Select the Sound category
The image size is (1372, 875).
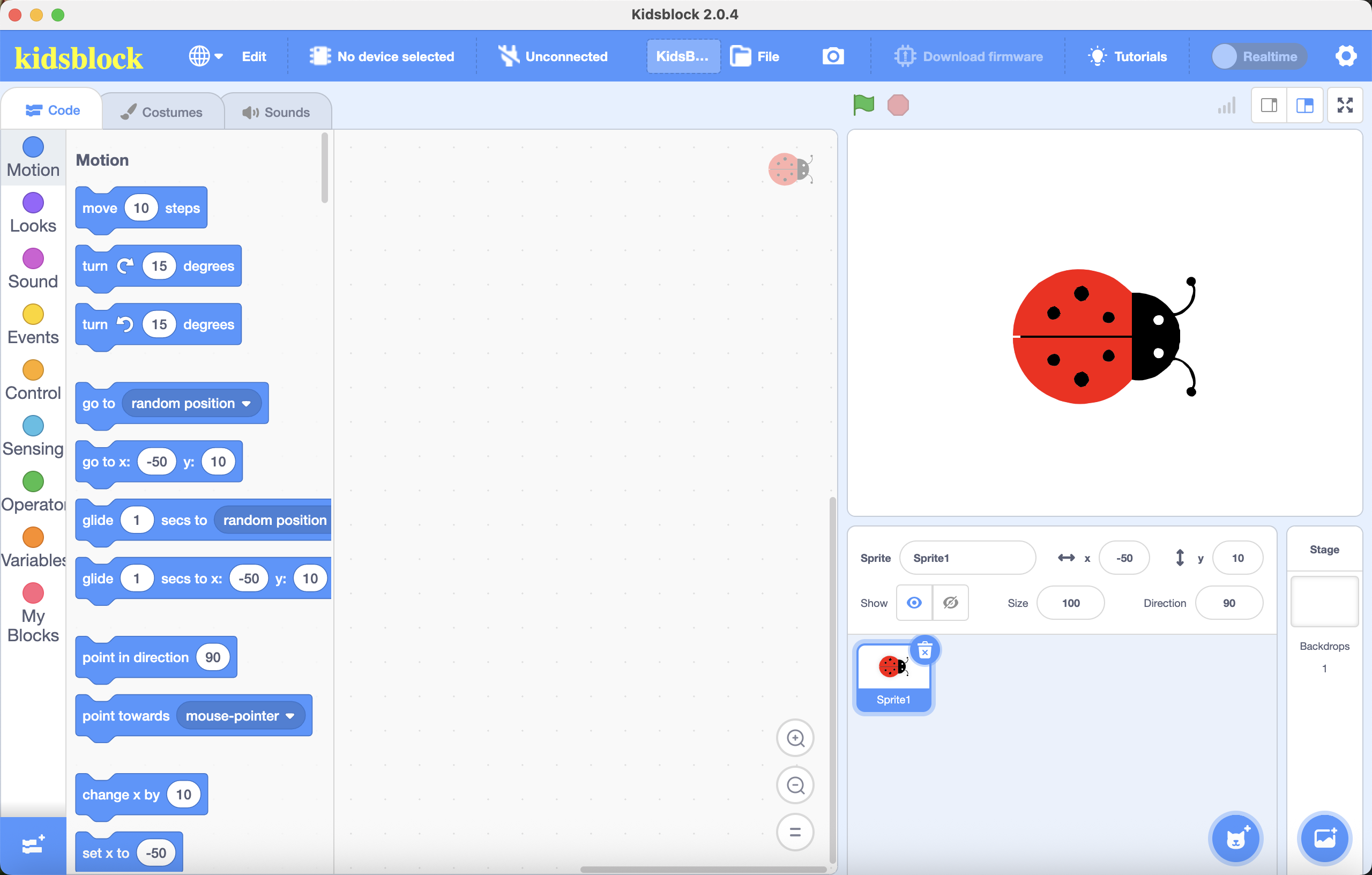click(x=33, y=269)
